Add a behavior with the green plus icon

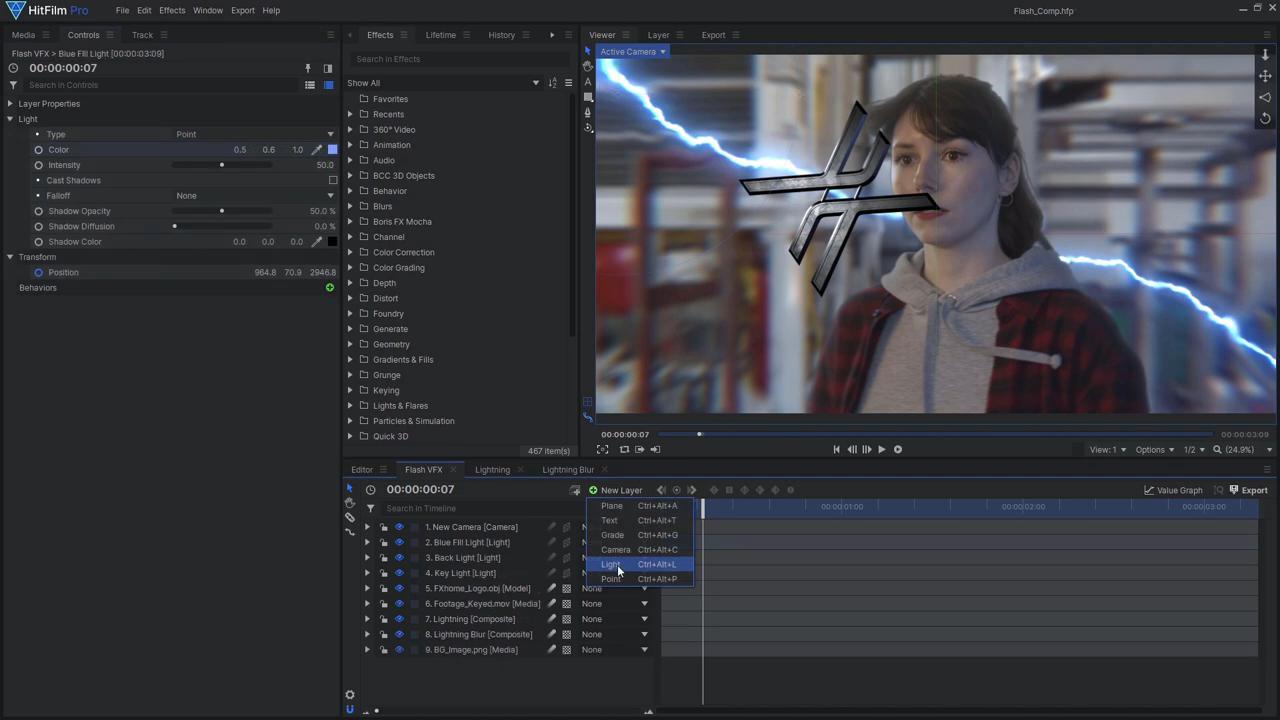[330, 288]
